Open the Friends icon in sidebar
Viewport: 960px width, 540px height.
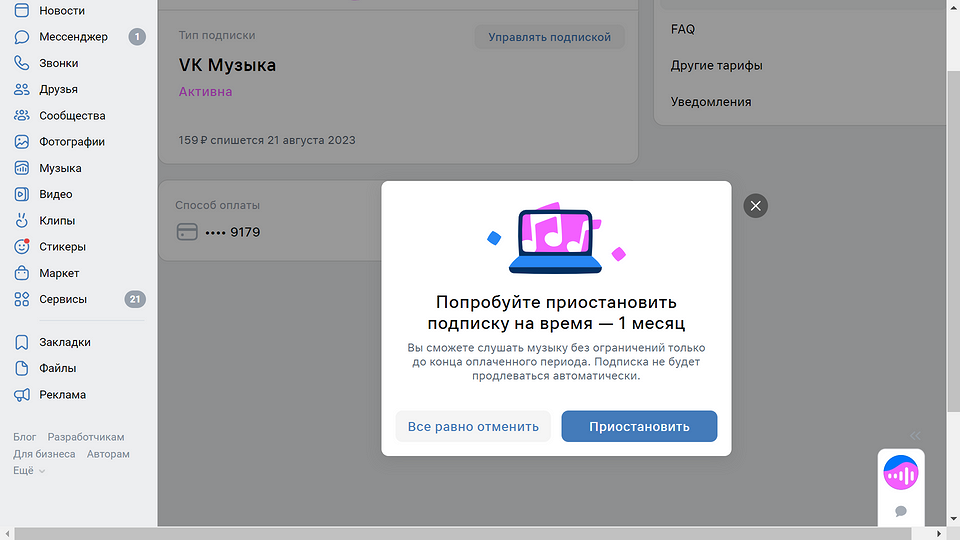[22, 90]
